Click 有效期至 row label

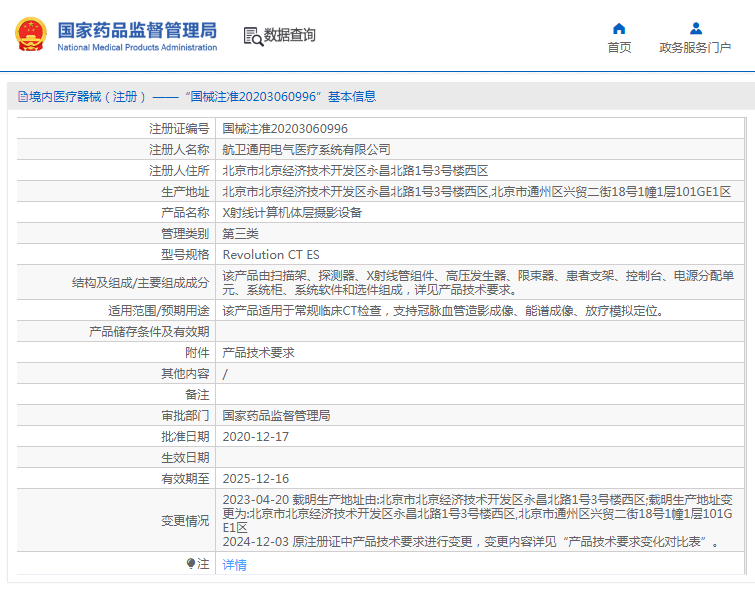(x=185, y=479)
